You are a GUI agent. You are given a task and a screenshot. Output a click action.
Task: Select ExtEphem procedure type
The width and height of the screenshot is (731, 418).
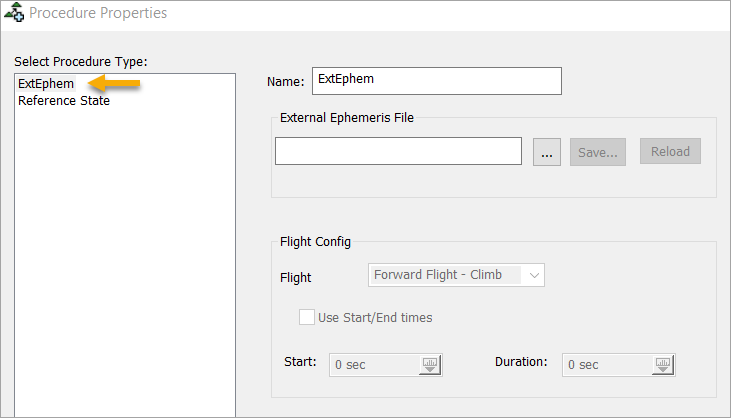[x=46, y=84]
